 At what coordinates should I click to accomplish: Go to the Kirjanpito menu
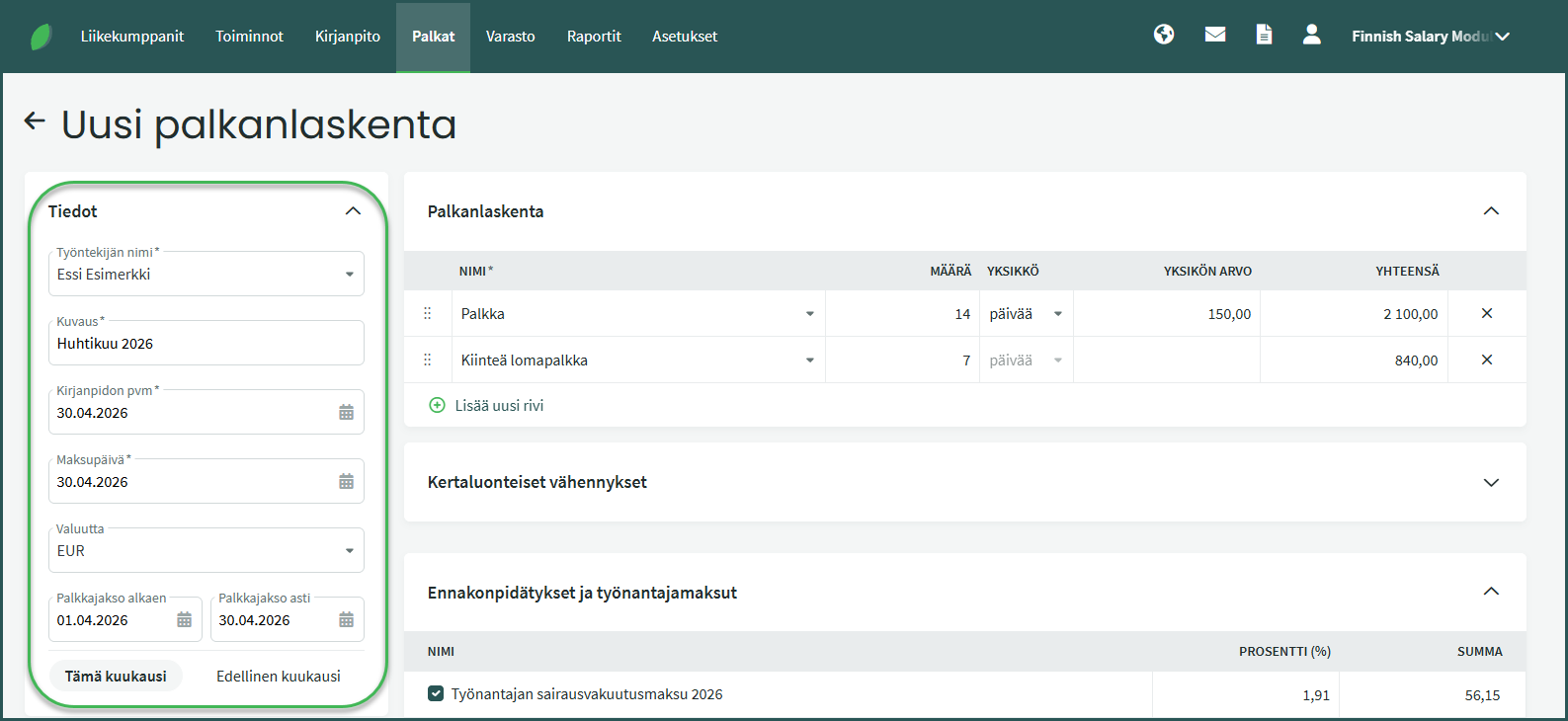click(348, 37)
